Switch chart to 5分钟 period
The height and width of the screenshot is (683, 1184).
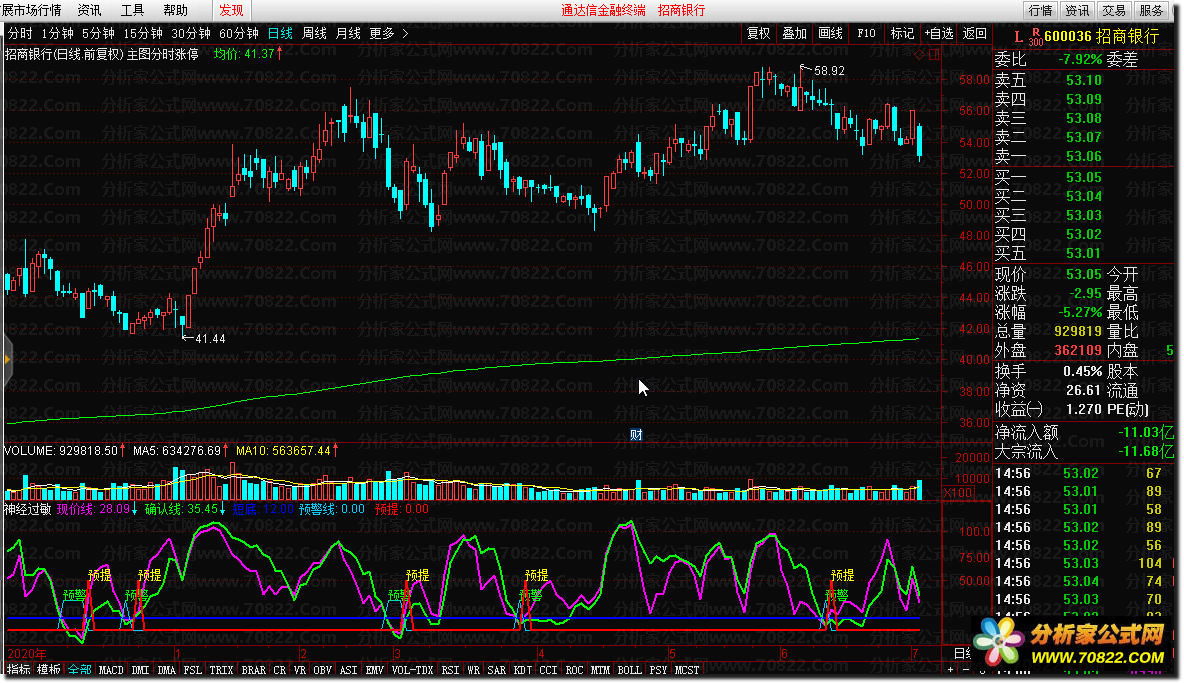click(98, 33)
